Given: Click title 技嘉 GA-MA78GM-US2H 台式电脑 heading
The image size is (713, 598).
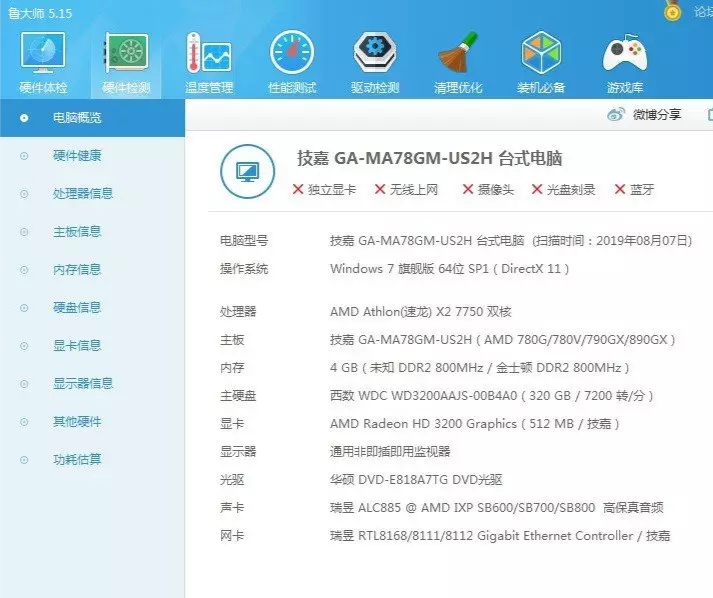Looking at the screenshot, I should 430,159.
